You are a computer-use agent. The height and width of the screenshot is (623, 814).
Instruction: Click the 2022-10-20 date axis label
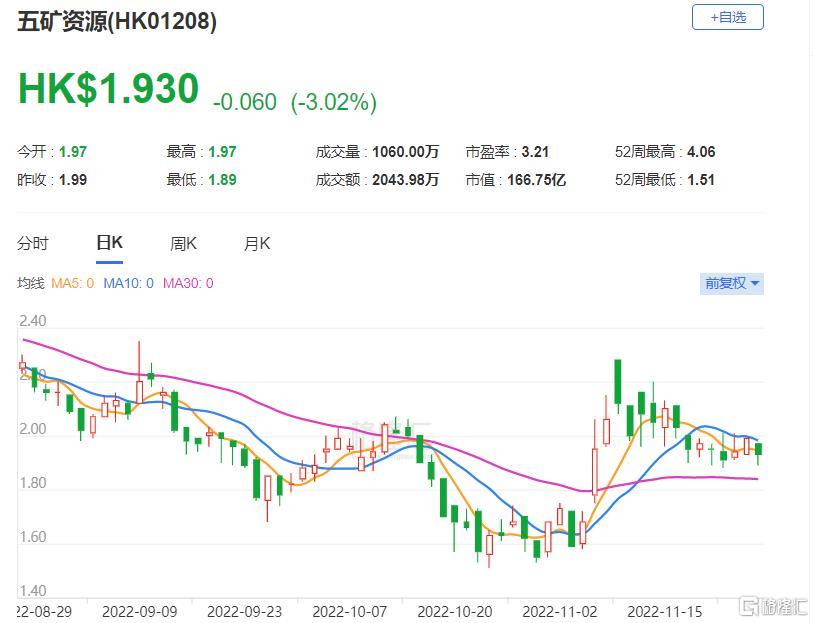455,612
